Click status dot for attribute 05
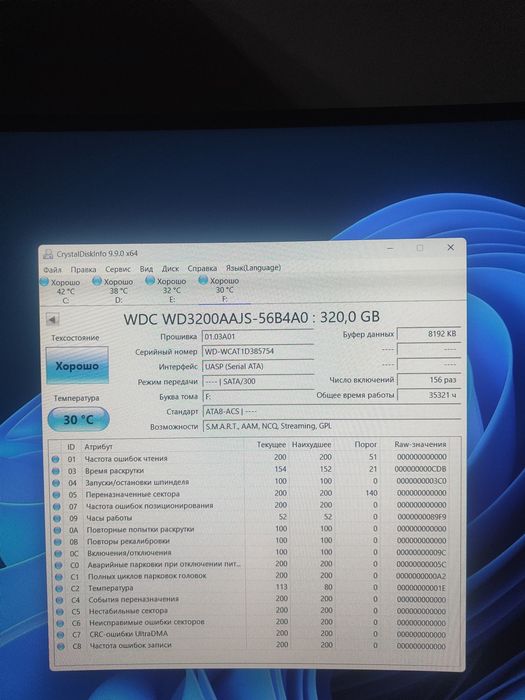Viewport: 525px width, 700px height. pos(56,495)
